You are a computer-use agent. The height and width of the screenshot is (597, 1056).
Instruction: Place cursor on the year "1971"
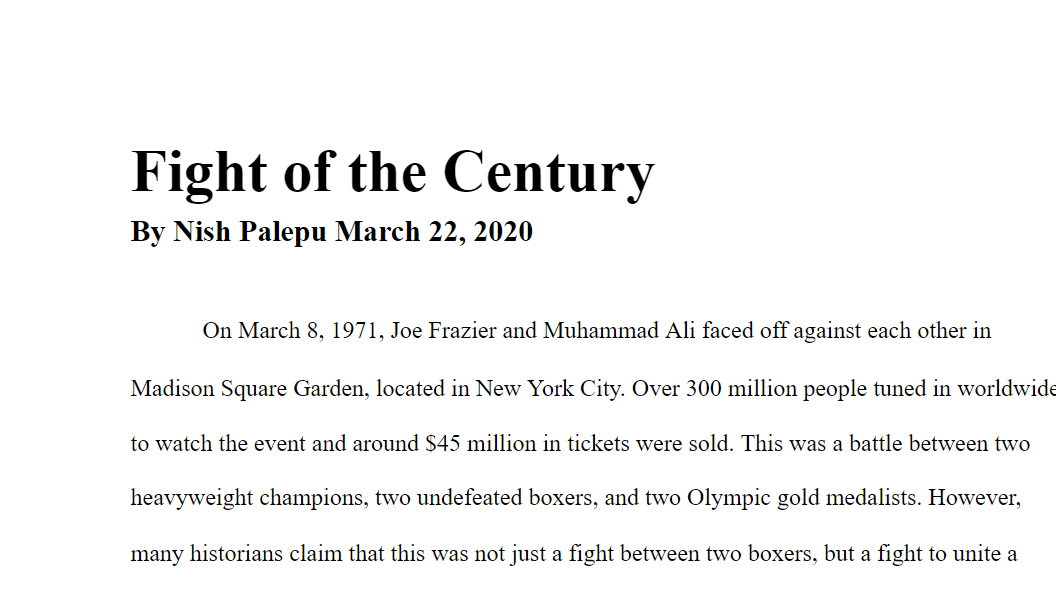pos(356,331)
